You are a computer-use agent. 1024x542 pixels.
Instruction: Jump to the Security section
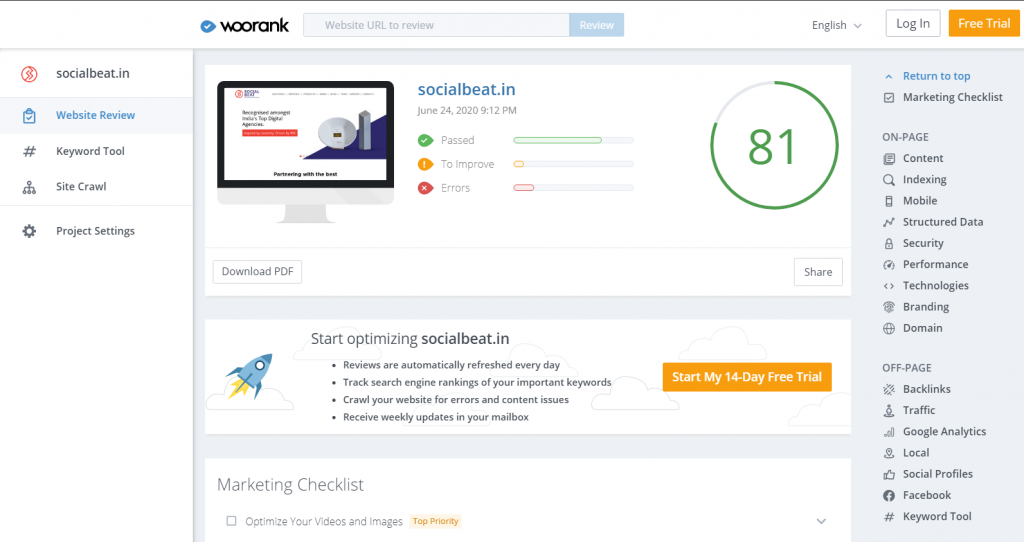point(923,244)
